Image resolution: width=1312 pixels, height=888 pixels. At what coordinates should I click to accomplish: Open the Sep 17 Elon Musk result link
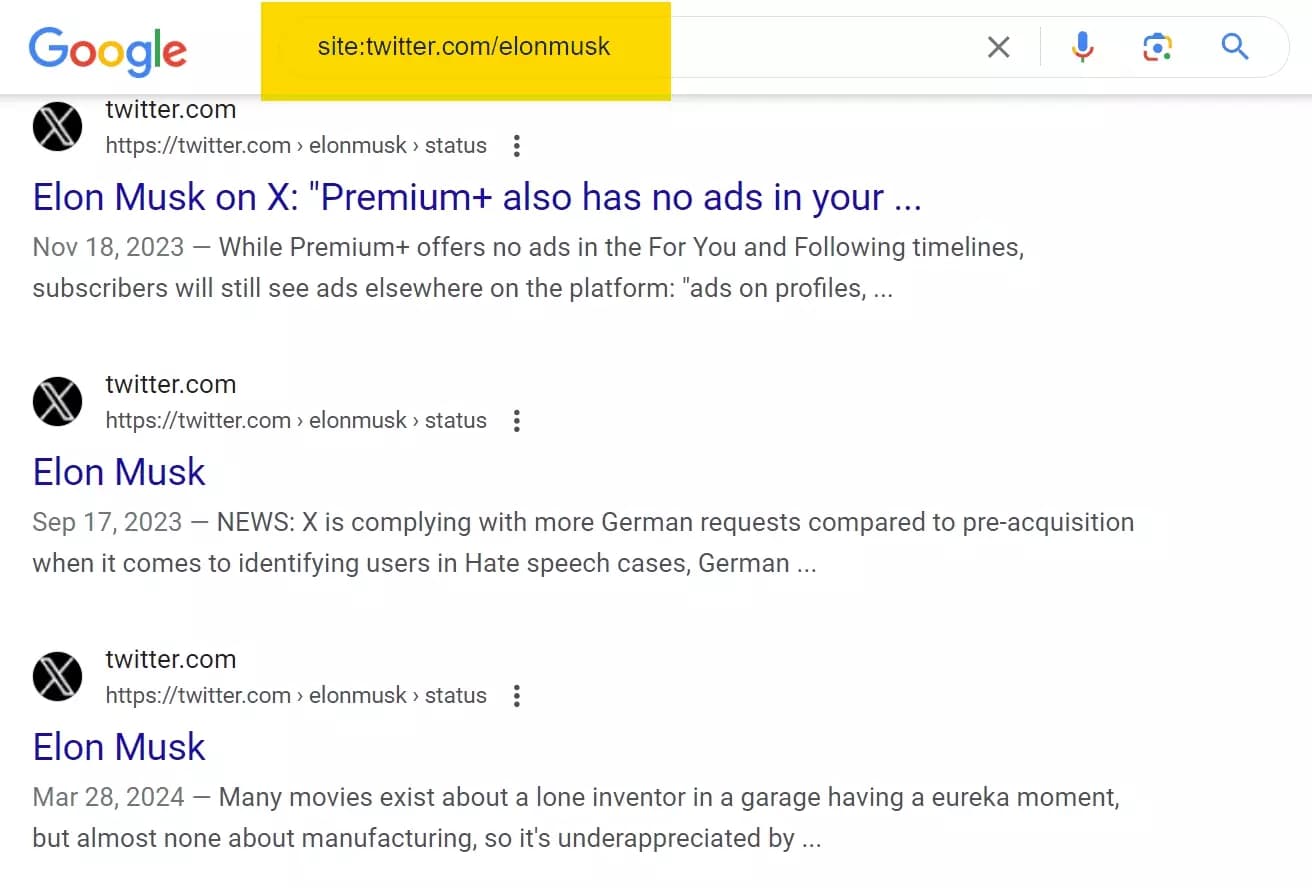(118, 471)
